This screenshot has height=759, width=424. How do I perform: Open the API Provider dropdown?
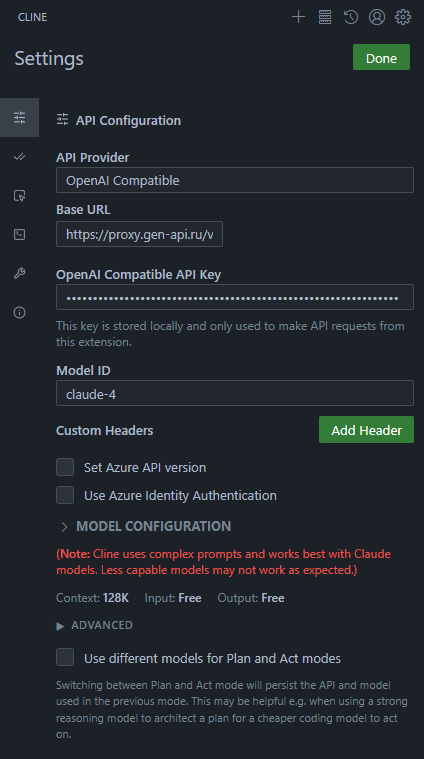tap(235, 180)
